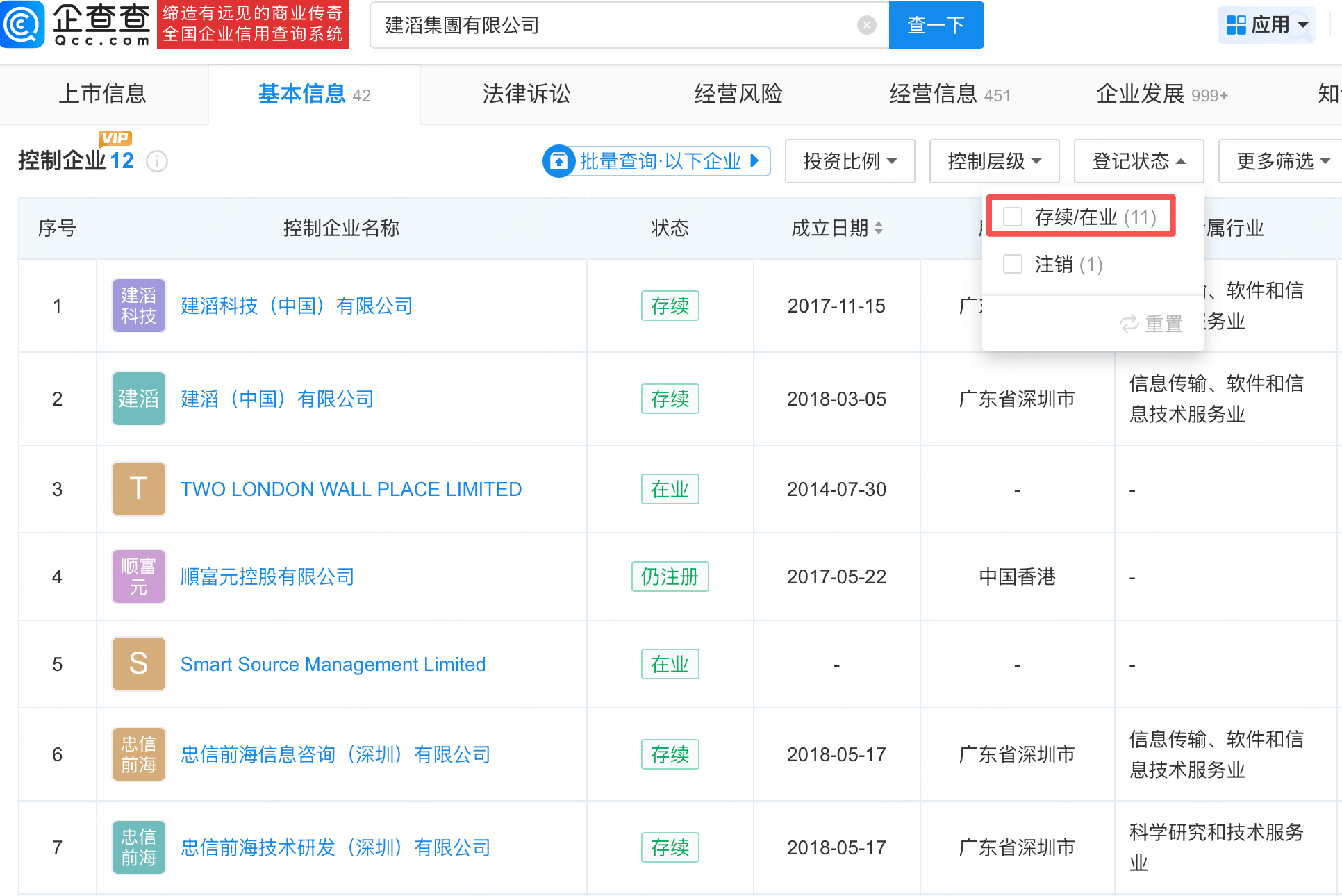
Task: Open the 更多筛选 dropdown
Action: (x=1282, y=161)
